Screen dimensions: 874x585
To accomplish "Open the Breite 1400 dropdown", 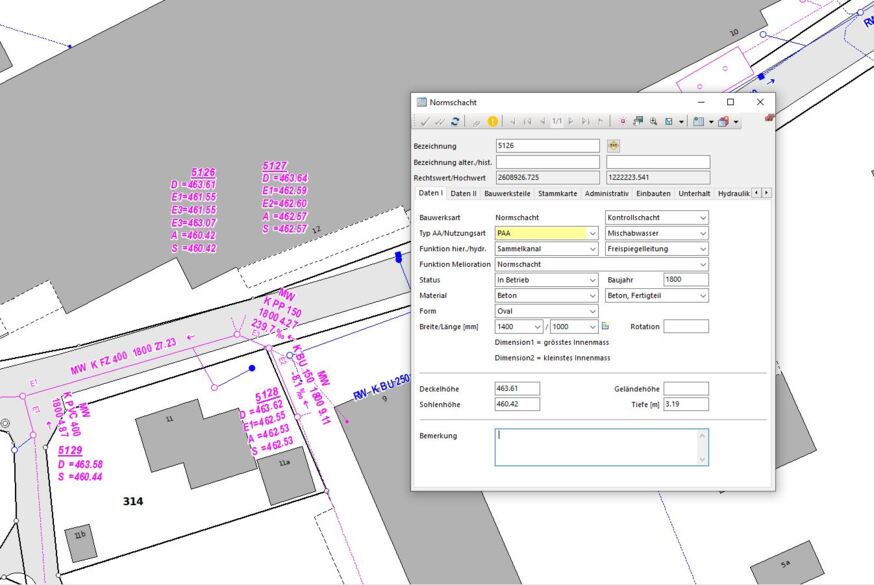I will pos(519,326).
